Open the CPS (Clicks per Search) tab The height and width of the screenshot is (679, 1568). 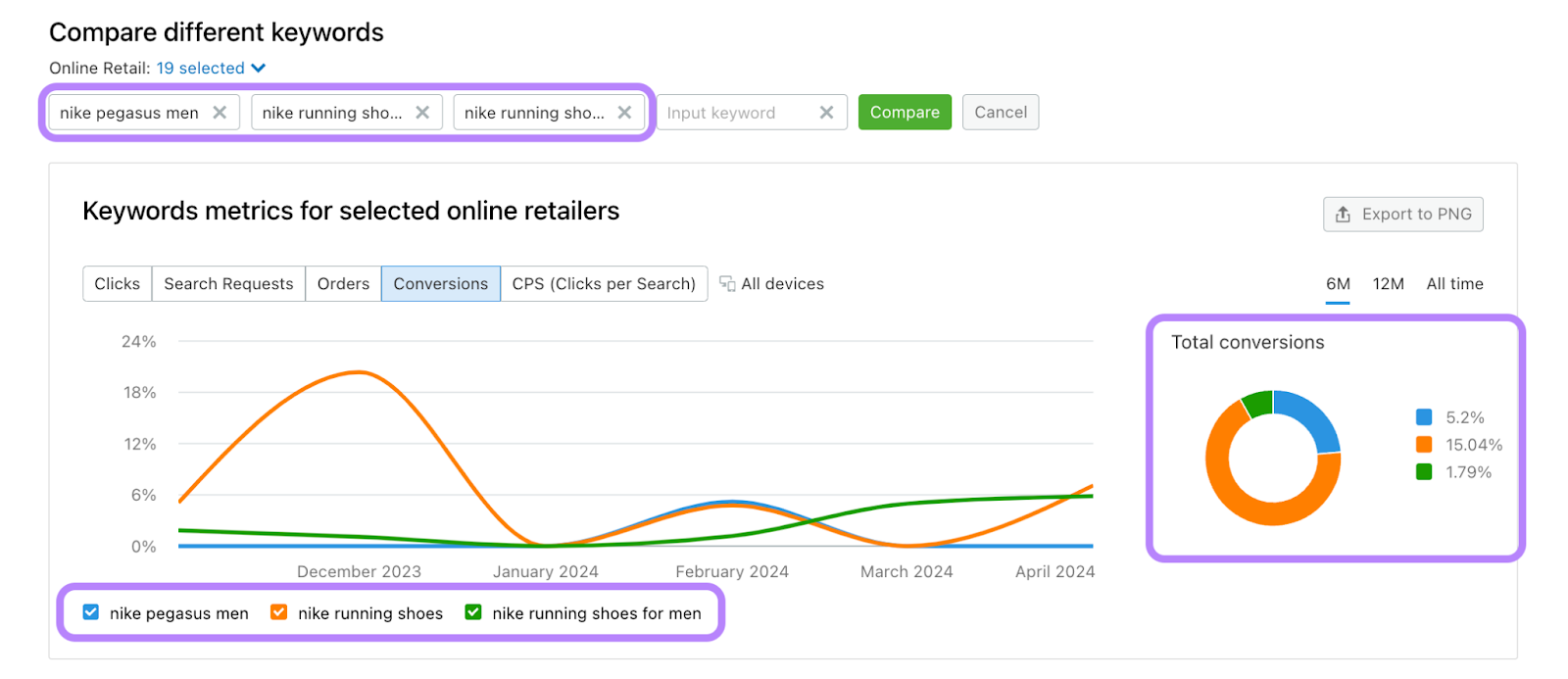(604, 284)
